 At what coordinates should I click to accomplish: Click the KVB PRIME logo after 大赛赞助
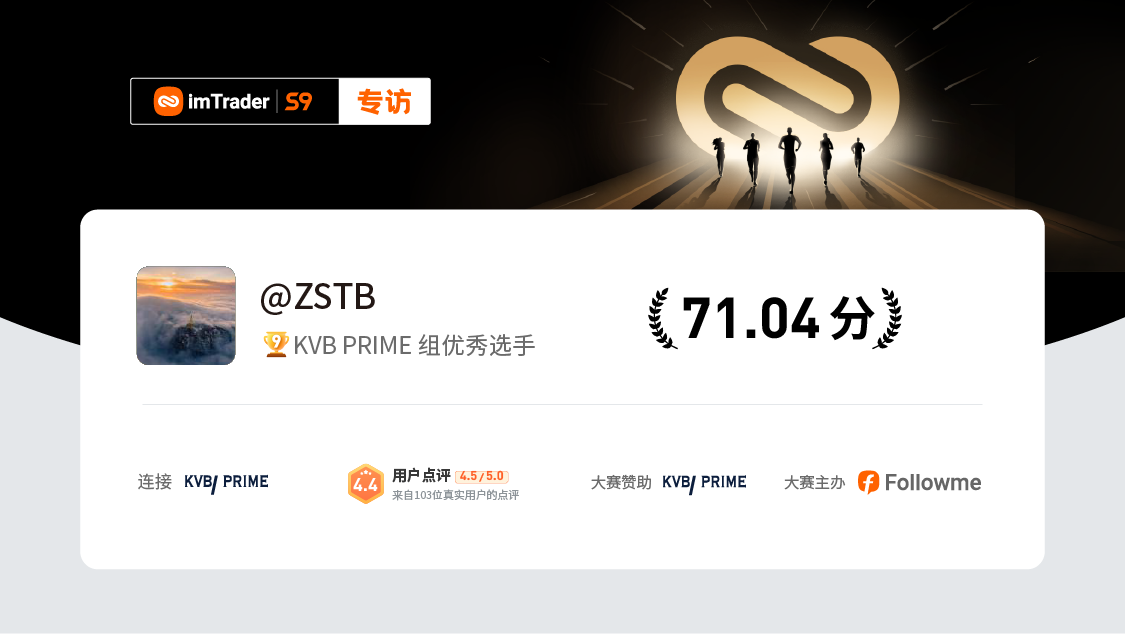pos(704,483)
